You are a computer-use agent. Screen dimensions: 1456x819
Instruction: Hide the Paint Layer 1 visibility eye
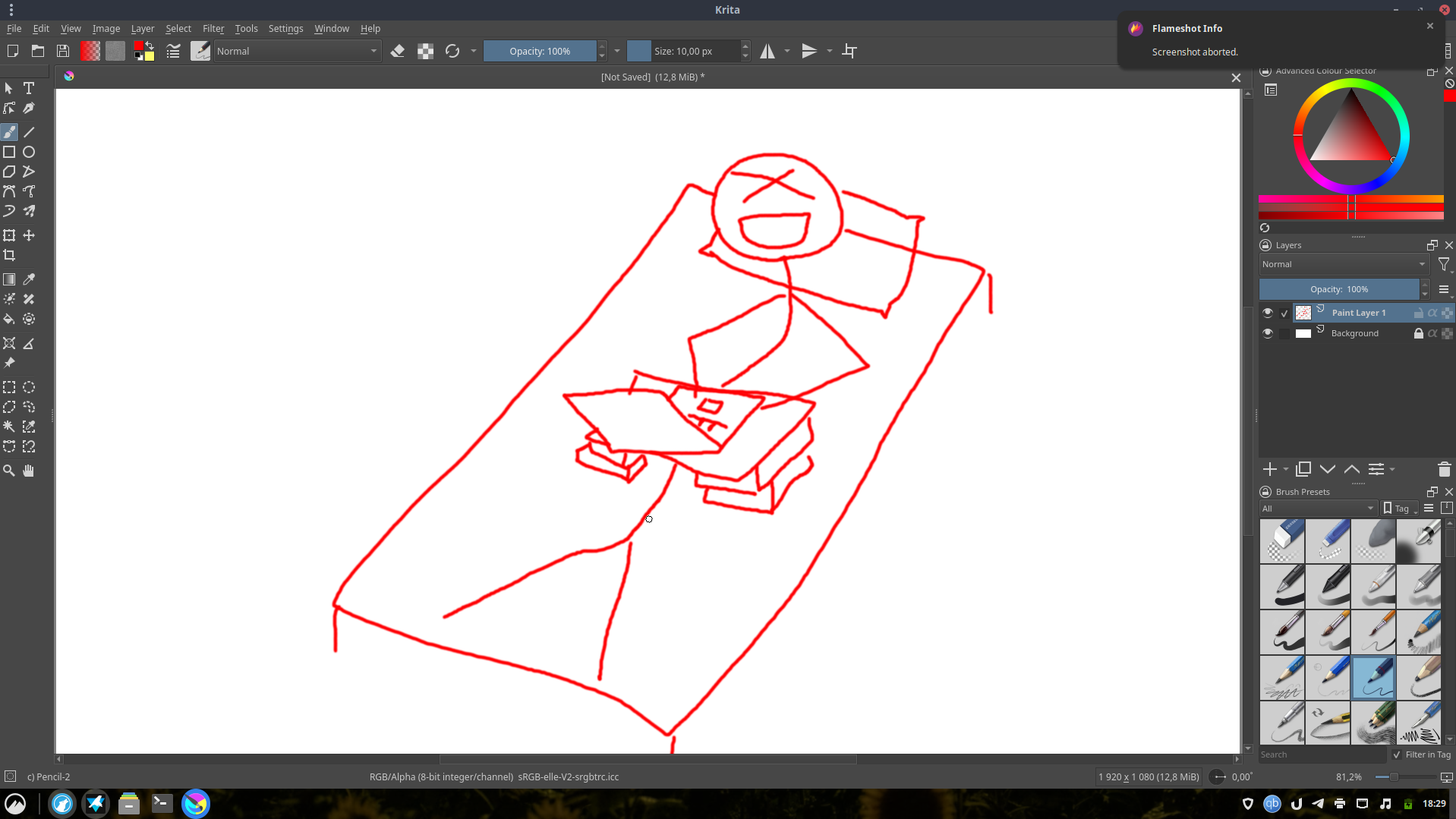point(1267,313)
